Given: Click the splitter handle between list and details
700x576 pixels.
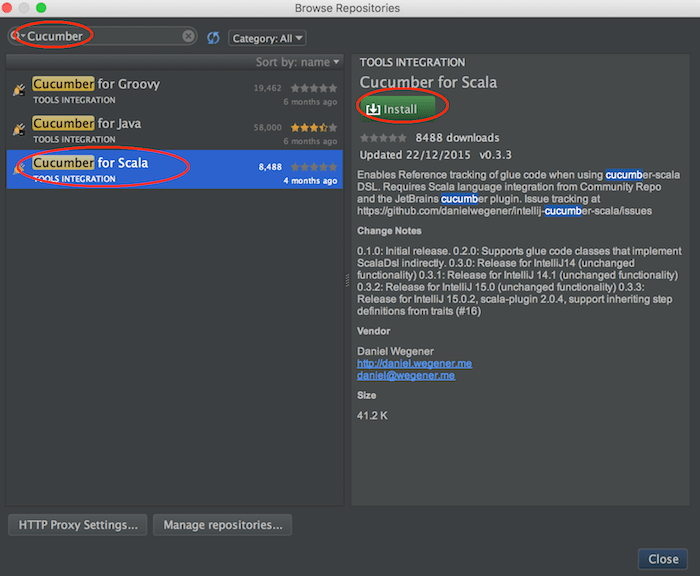Looking at the screenshot, I should click(x=347, y=280).
